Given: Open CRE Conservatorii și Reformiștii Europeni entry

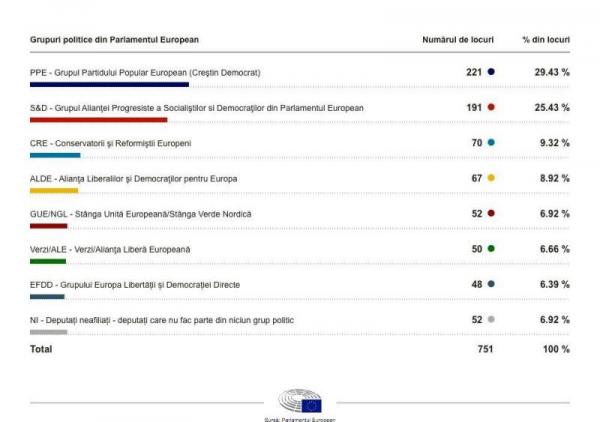Looking at the screenshot, I should tap(111, 143).
